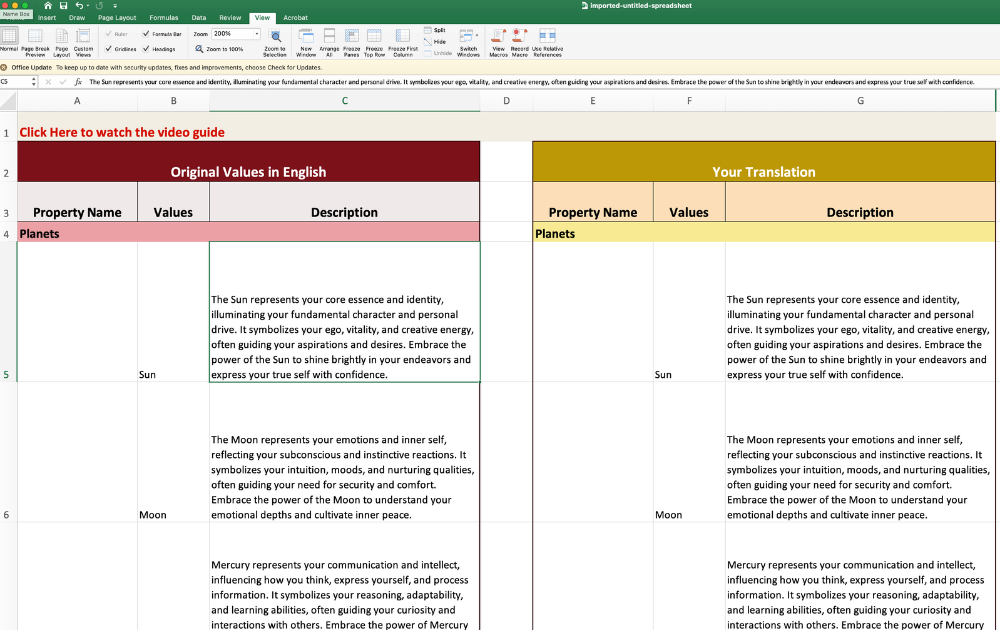The image size is (1000, 630).
Task: Select the 'Your Translation' header cell
Action: click(x=764, y=162)
